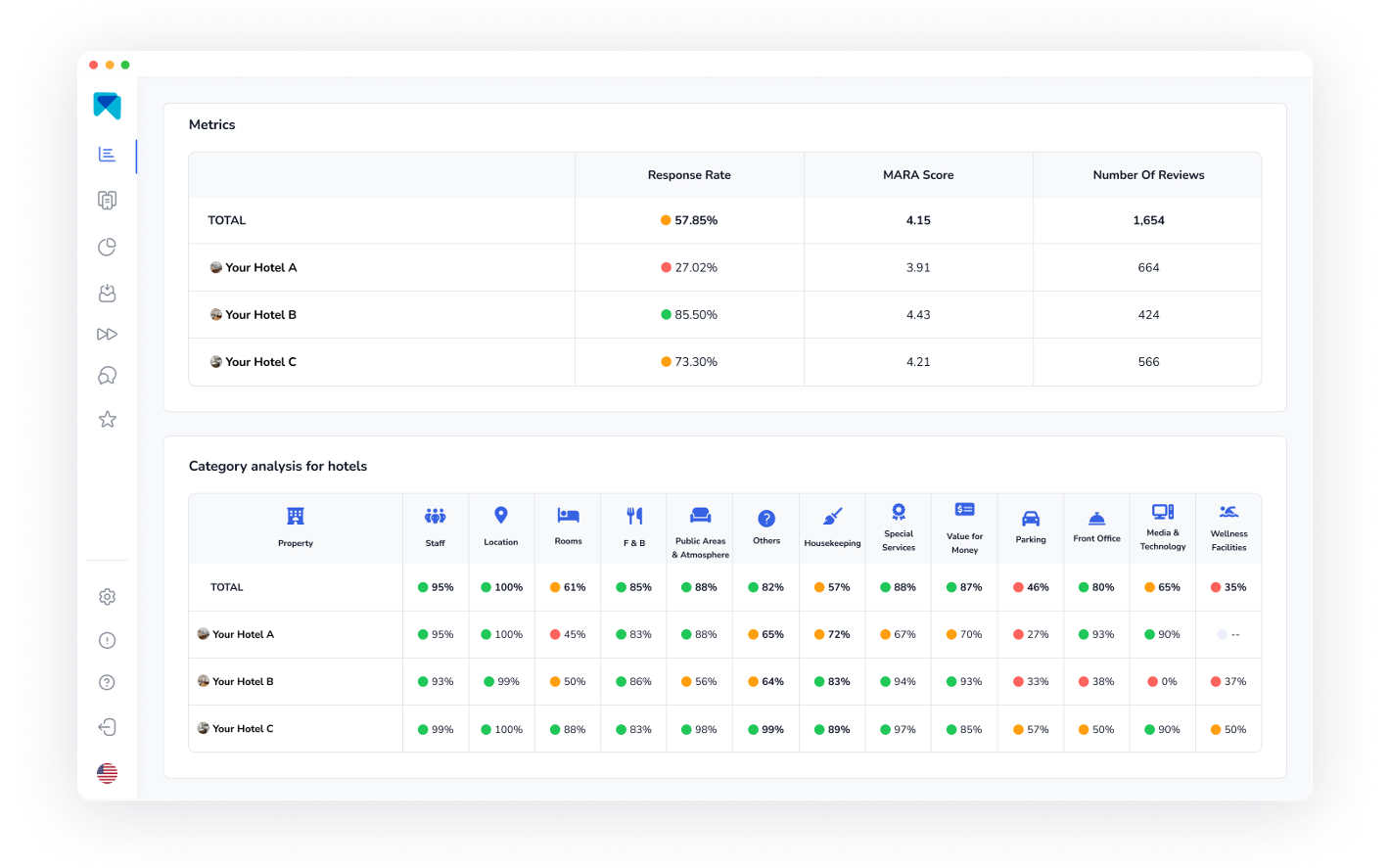Click the TOTAL row label in Category analysis
The image size is (1390, 868).
click(x=227, y=587)
